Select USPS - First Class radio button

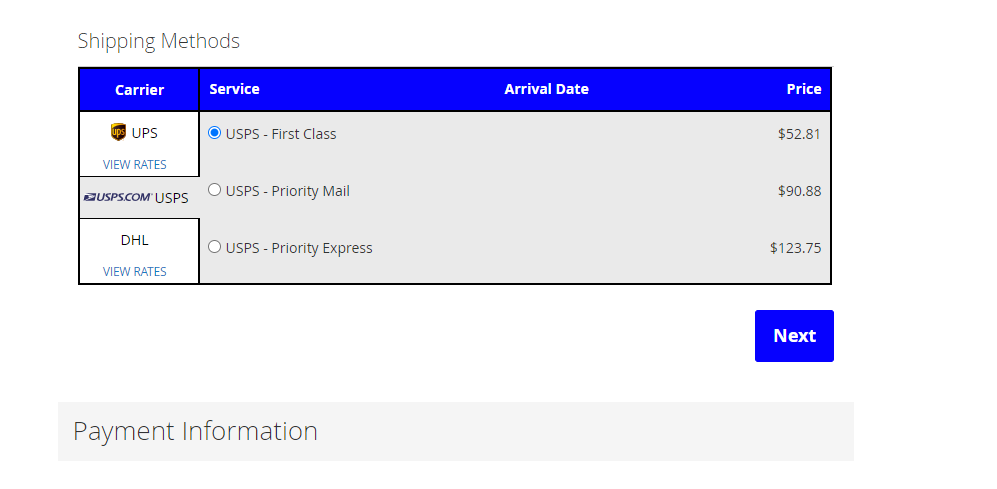(x=214, y=133)
